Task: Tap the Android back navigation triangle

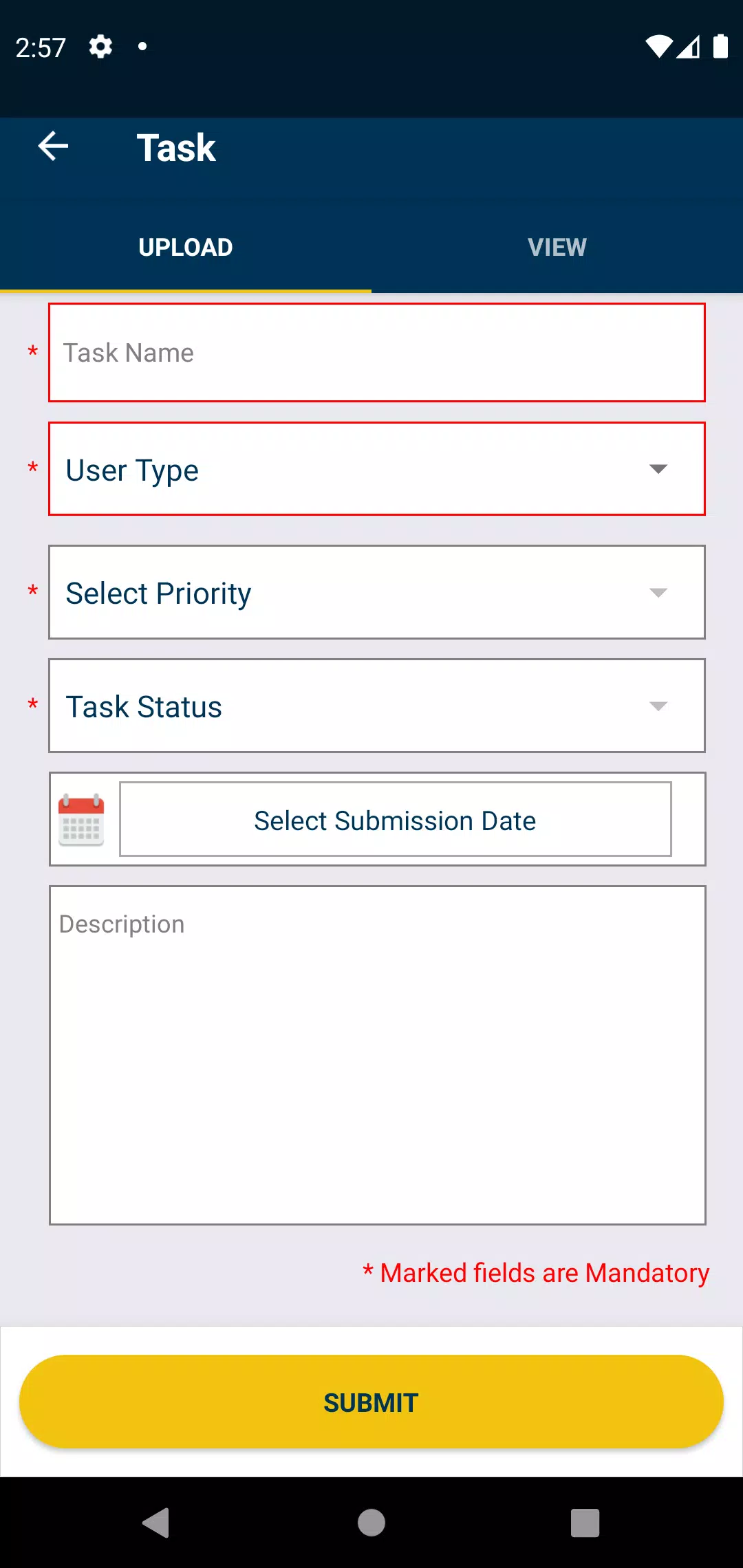Action: tap(156, 1523)
